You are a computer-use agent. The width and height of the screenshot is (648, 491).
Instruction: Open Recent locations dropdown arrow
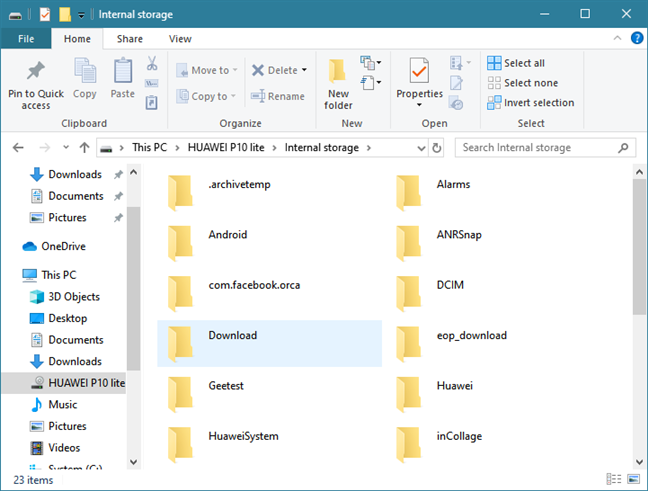coord(65,147)
